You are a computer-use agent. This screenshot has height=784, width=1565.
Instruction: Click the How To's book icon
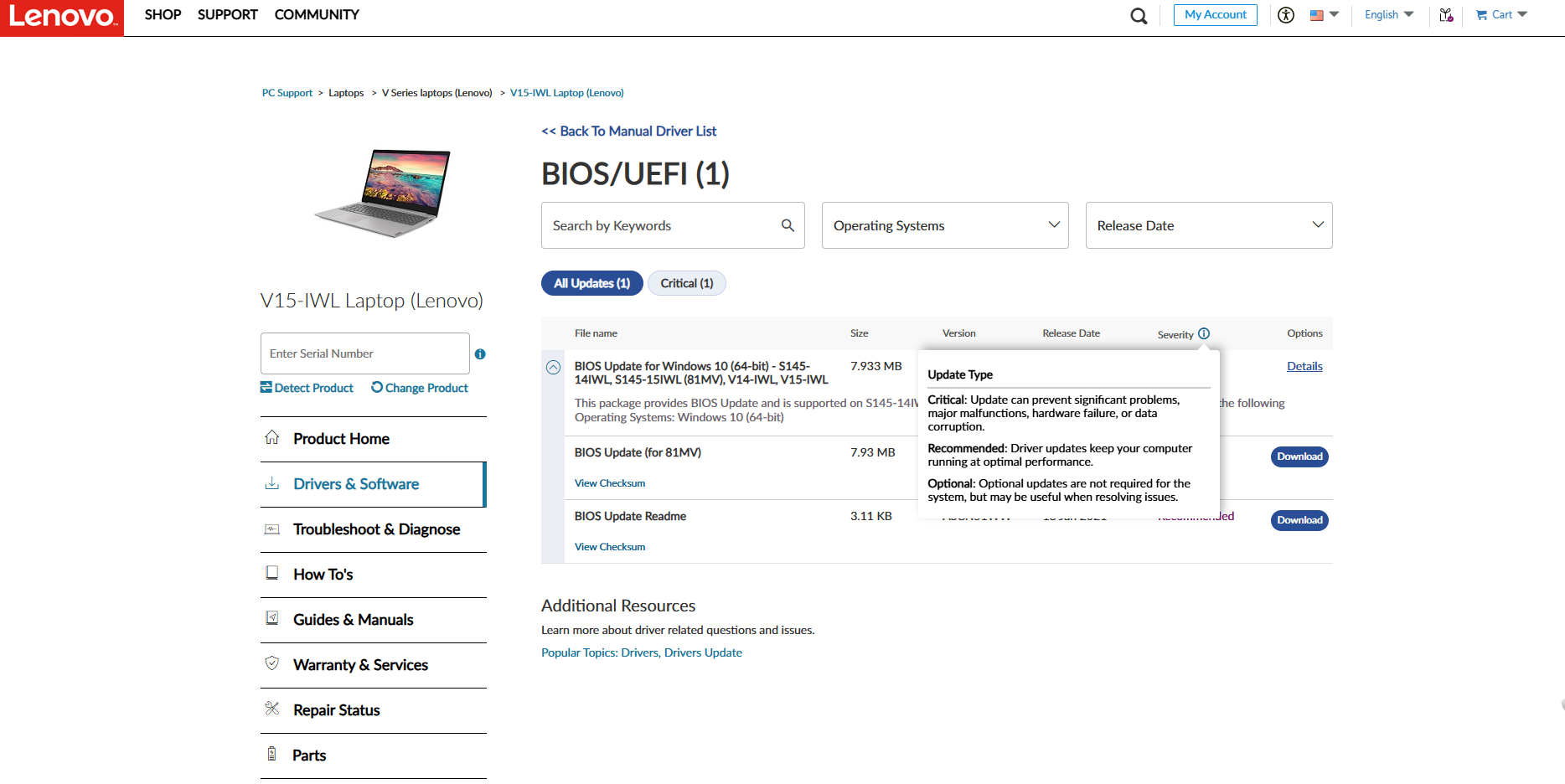[272, 573]
